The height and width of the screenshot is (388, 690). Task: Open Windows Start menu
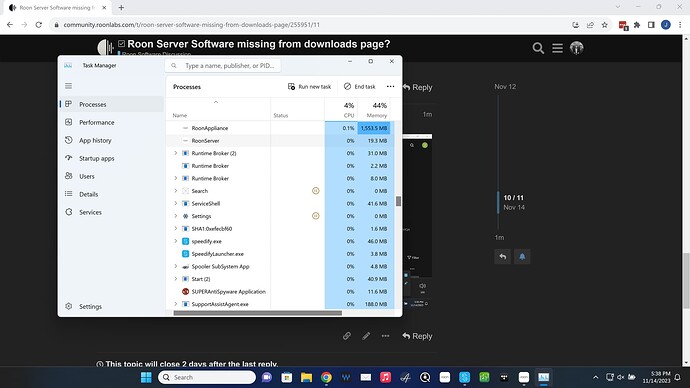[146, 377]
